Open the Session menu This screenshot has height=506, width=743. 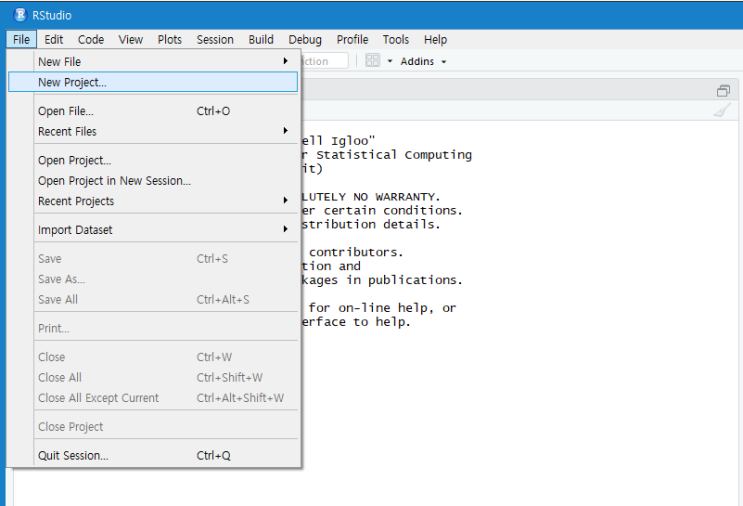click(x=215, y=40)
